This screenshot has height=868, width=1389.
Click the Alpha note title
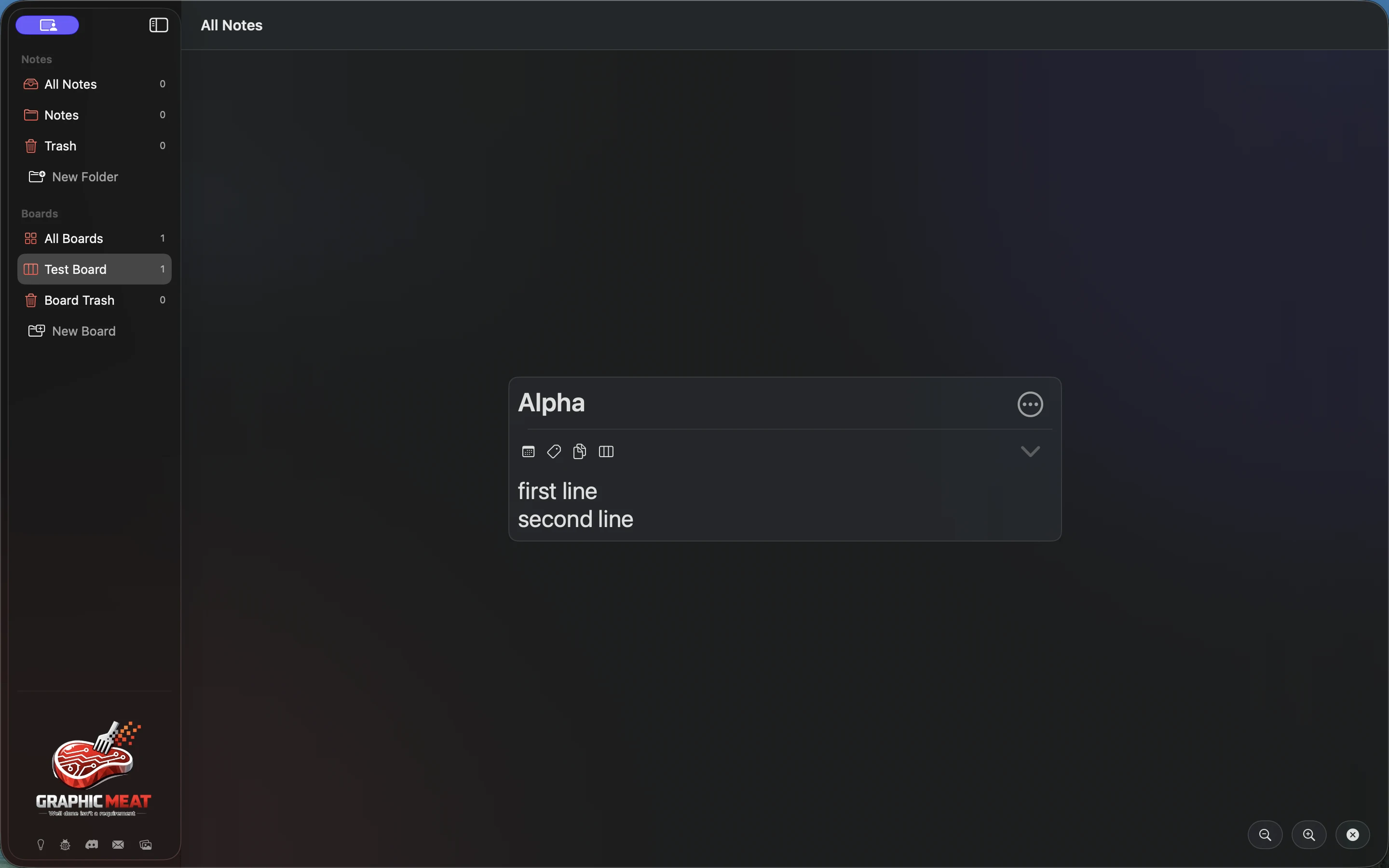552,403
